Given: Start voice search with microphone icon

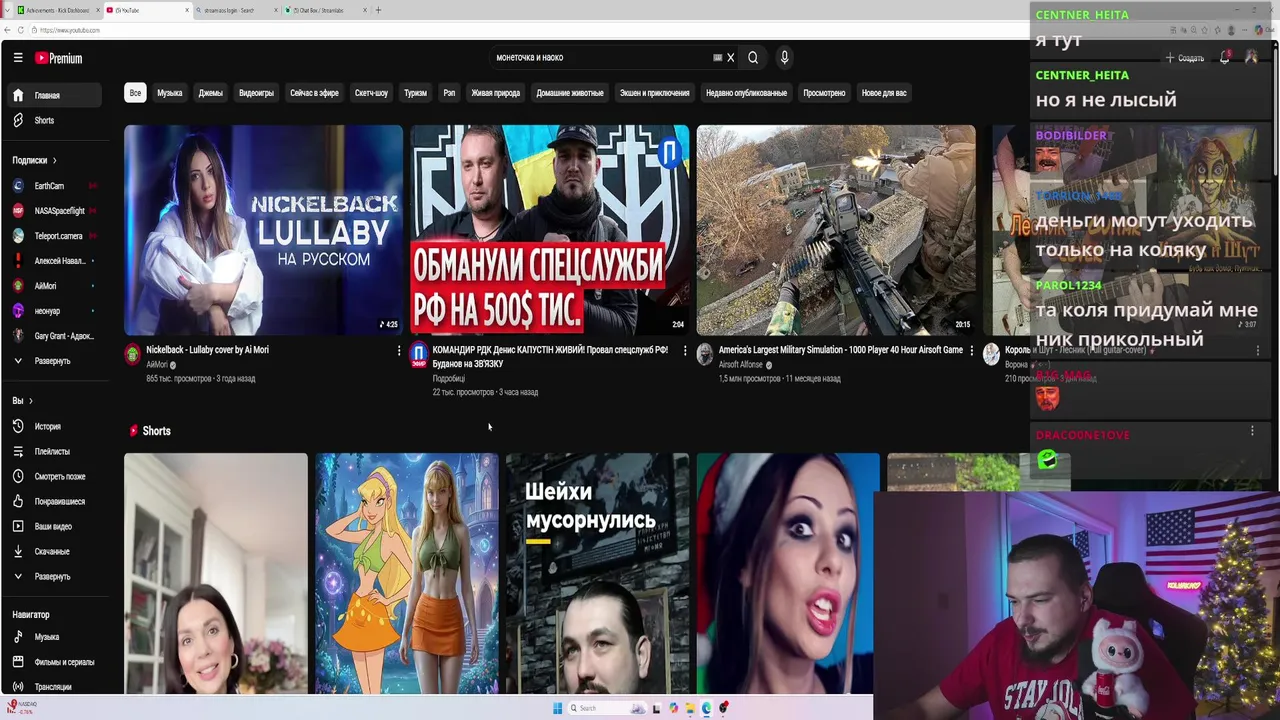Looking at the screenshot, I should 785,58.
